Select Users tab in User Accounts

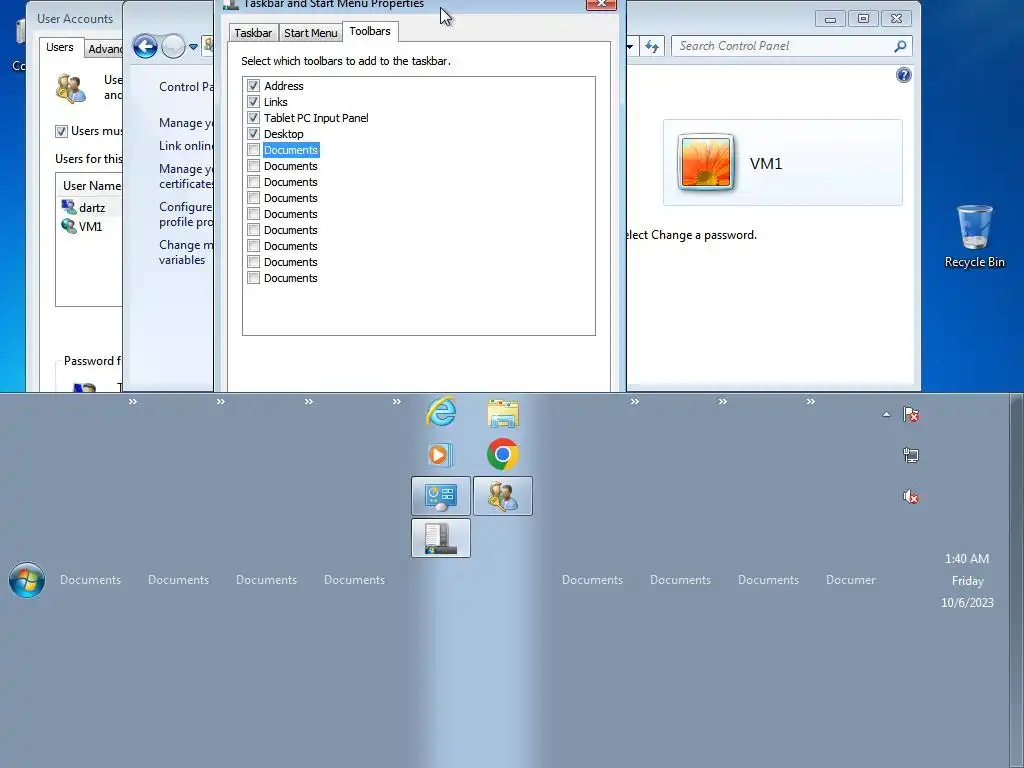click(x=60, y=47)
